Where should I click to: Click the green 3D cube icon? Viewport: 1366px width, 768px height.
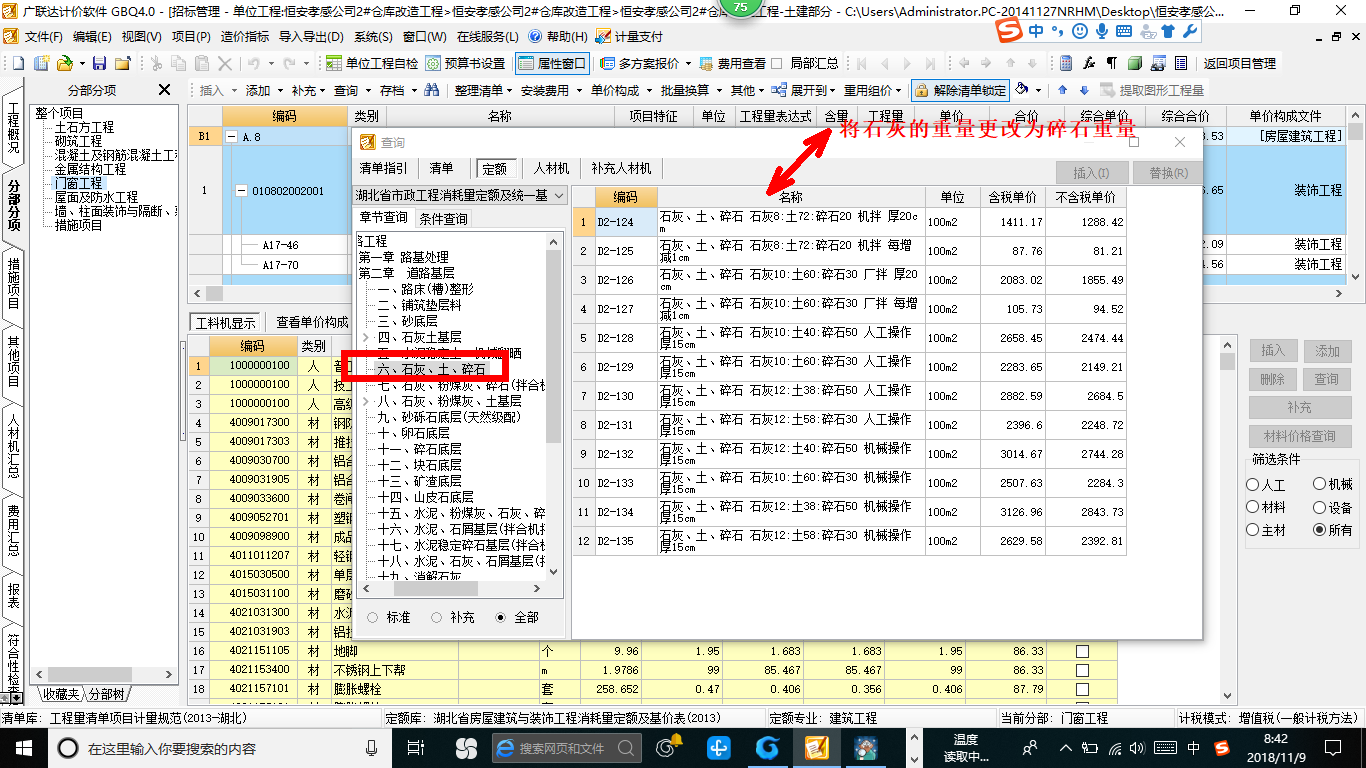click(x=1134, y=63)
